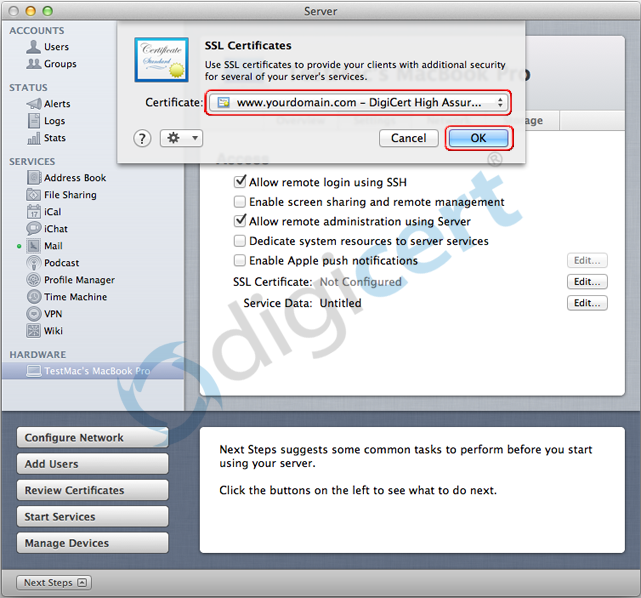The height and width of the screenshot is (598, 641).
Task: Open the Users sidebar icon
Action: click(x=34, y=47)
